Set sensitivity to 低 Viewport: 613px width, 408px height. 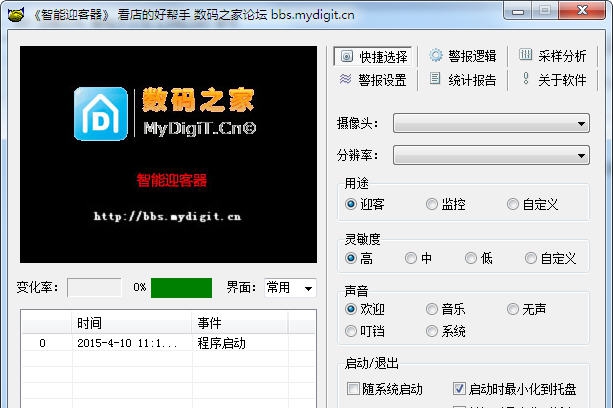(479, 258)
